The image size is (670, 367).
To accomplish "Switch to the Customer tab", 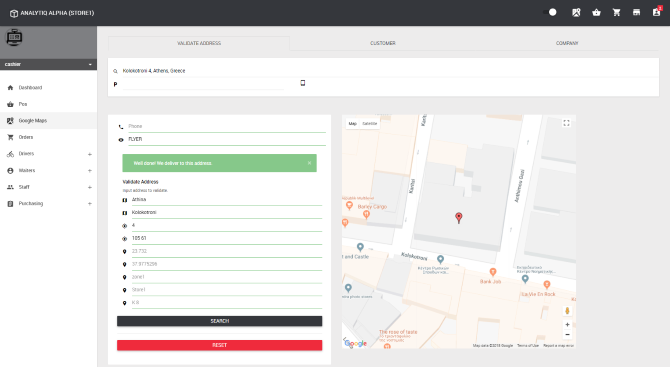I will click(382, 43).
